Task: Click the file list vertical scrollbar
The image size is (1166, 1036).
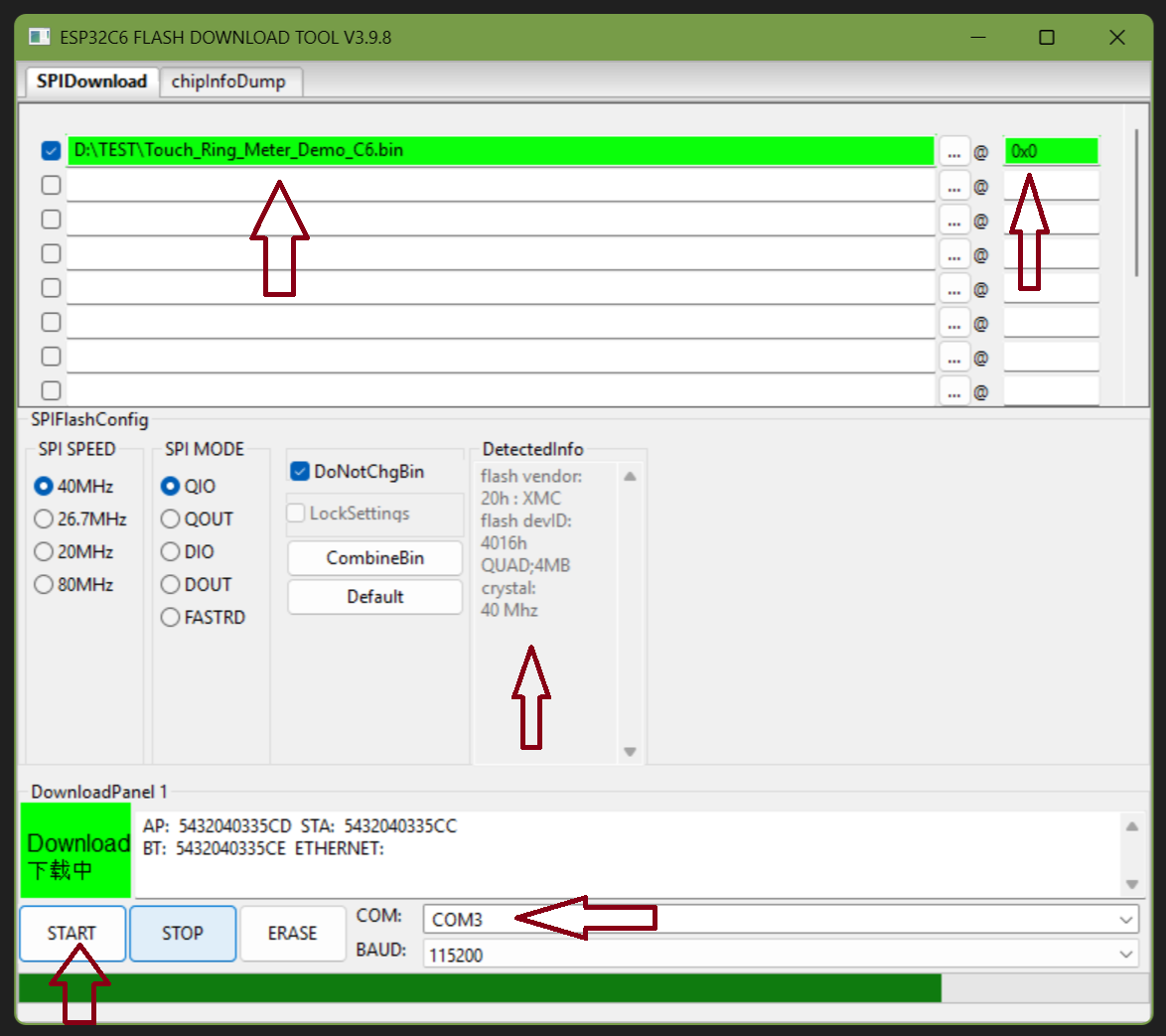Action: (1136, 203)
